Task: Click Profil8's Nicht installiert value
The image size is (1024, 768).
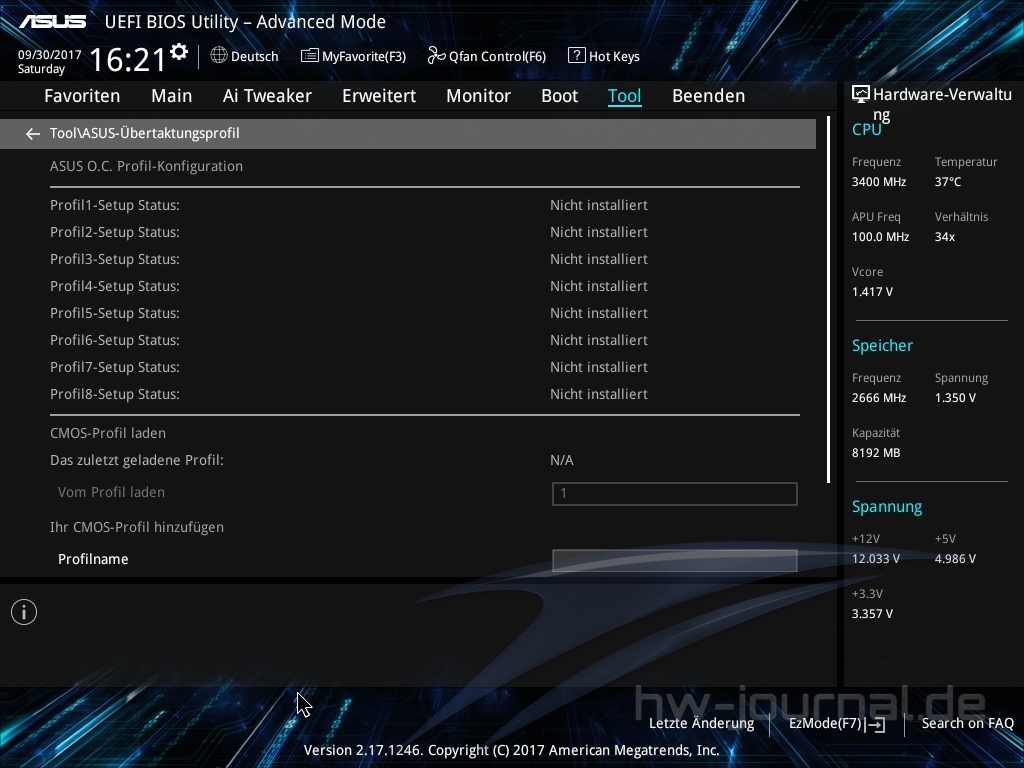Action: [x=599, y=394]
